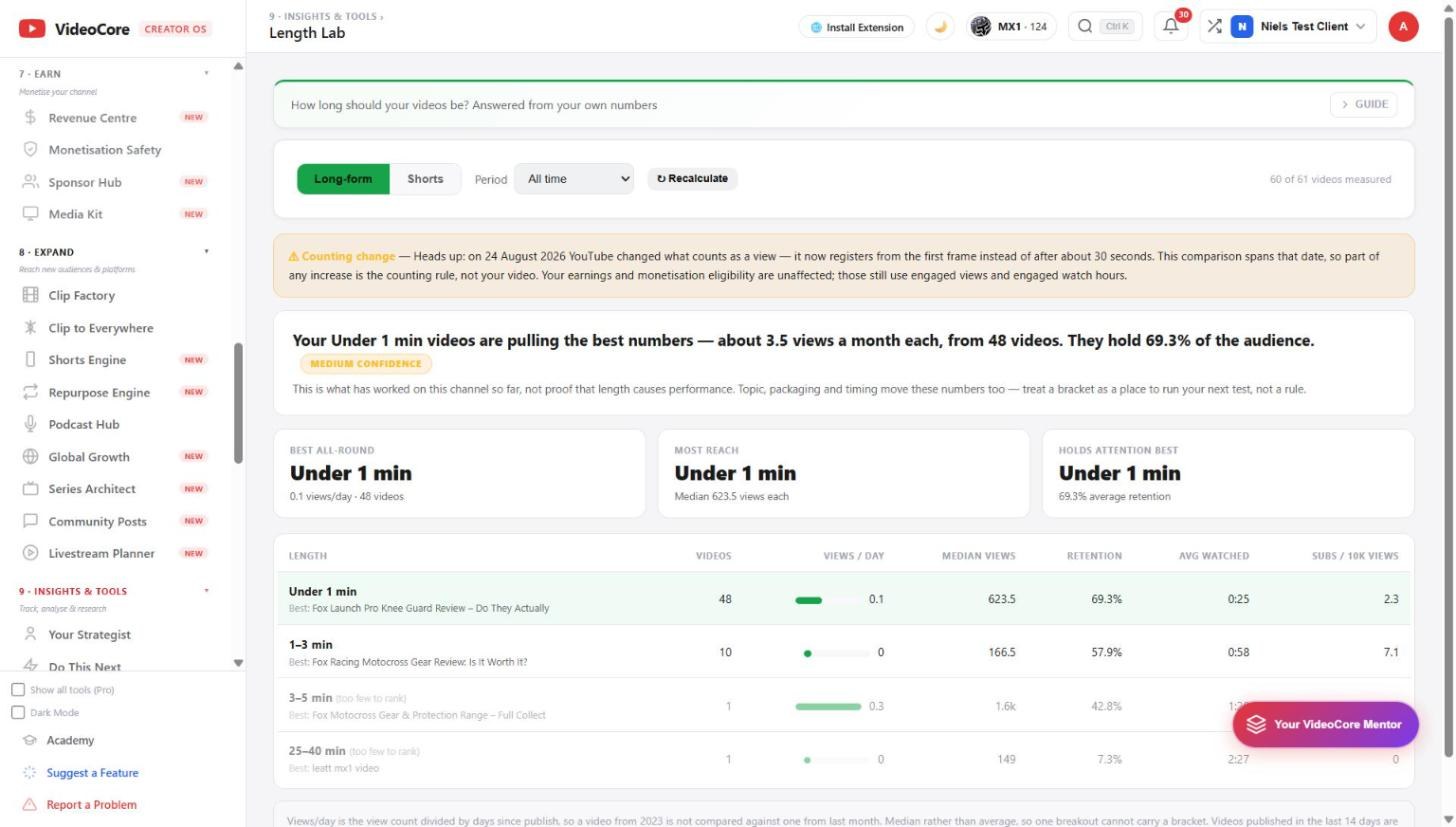Expand the GUIDE panel
The height and width of the screenshot is (827, 1456).
pos(1364,104)
